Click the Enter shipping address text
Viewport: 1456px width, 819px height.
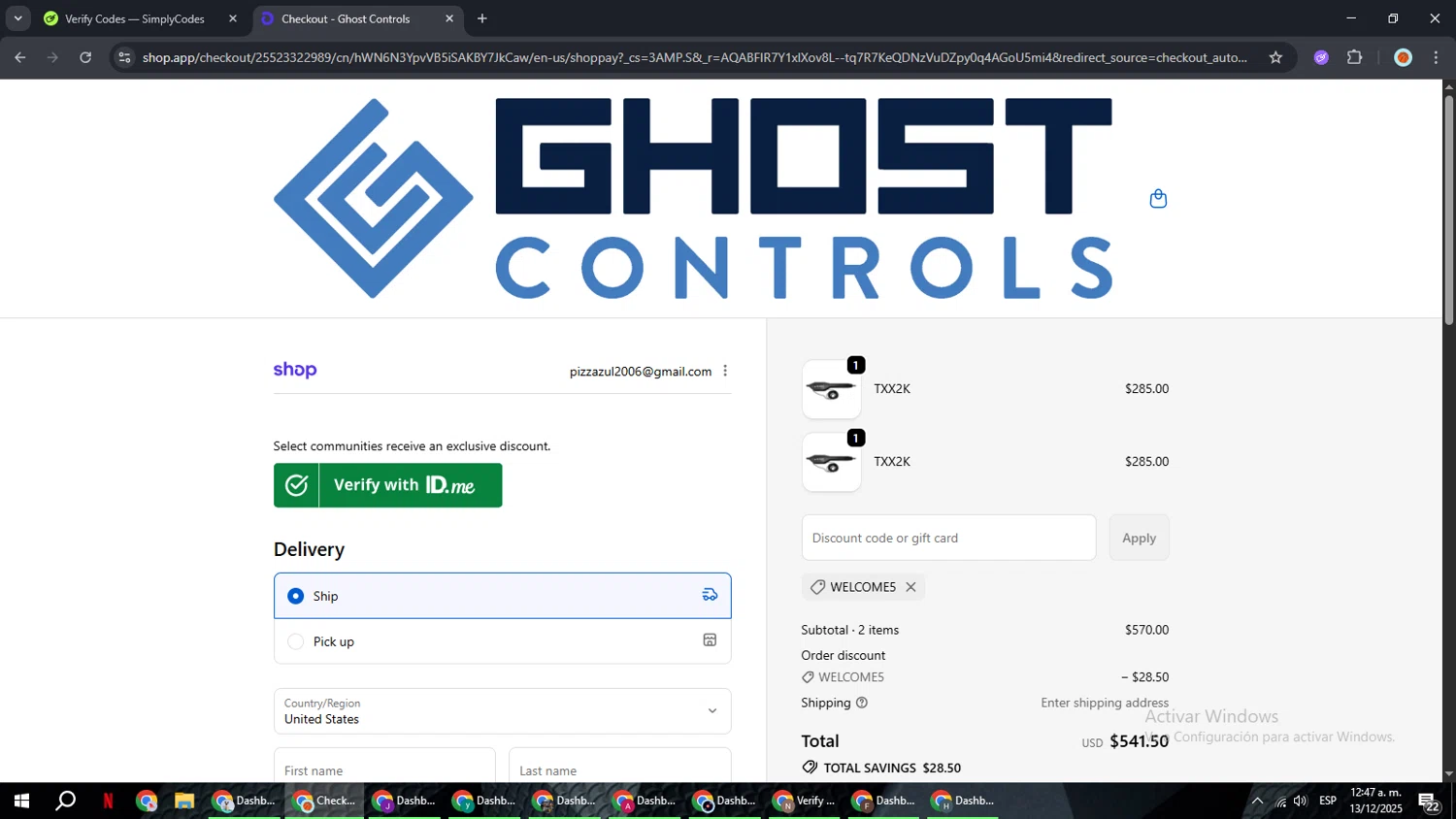pyautogui.click(x=1105, y=703)
